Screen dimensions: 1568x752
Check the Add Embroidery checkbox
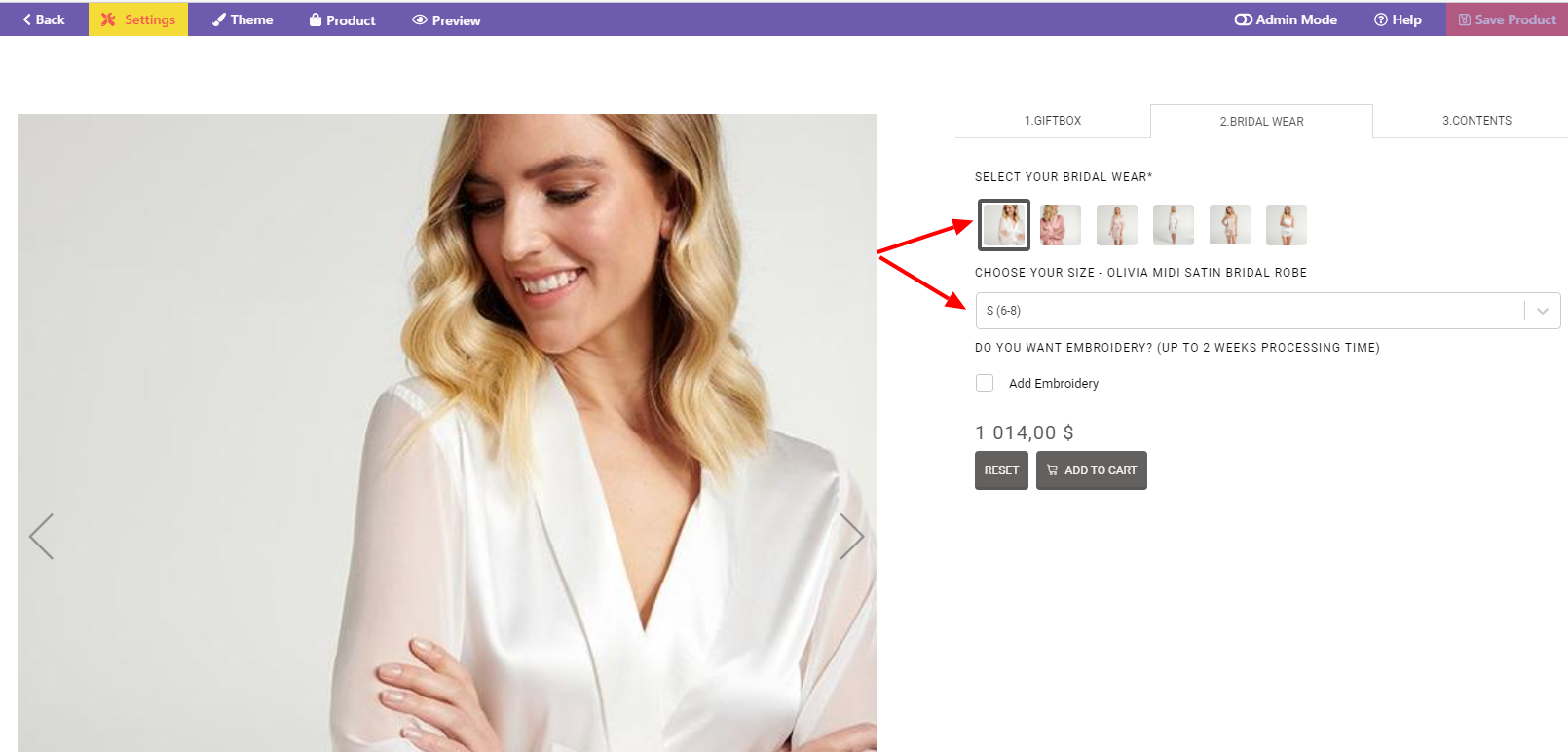pyautogui.click(x=985, y=383)
